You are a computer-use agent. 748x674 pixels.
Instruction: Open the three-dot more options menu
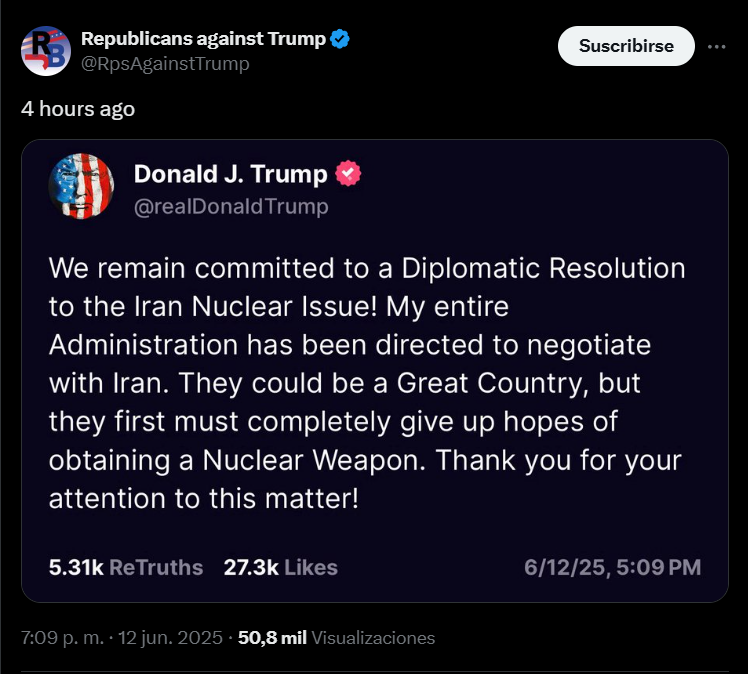point(716,46)
